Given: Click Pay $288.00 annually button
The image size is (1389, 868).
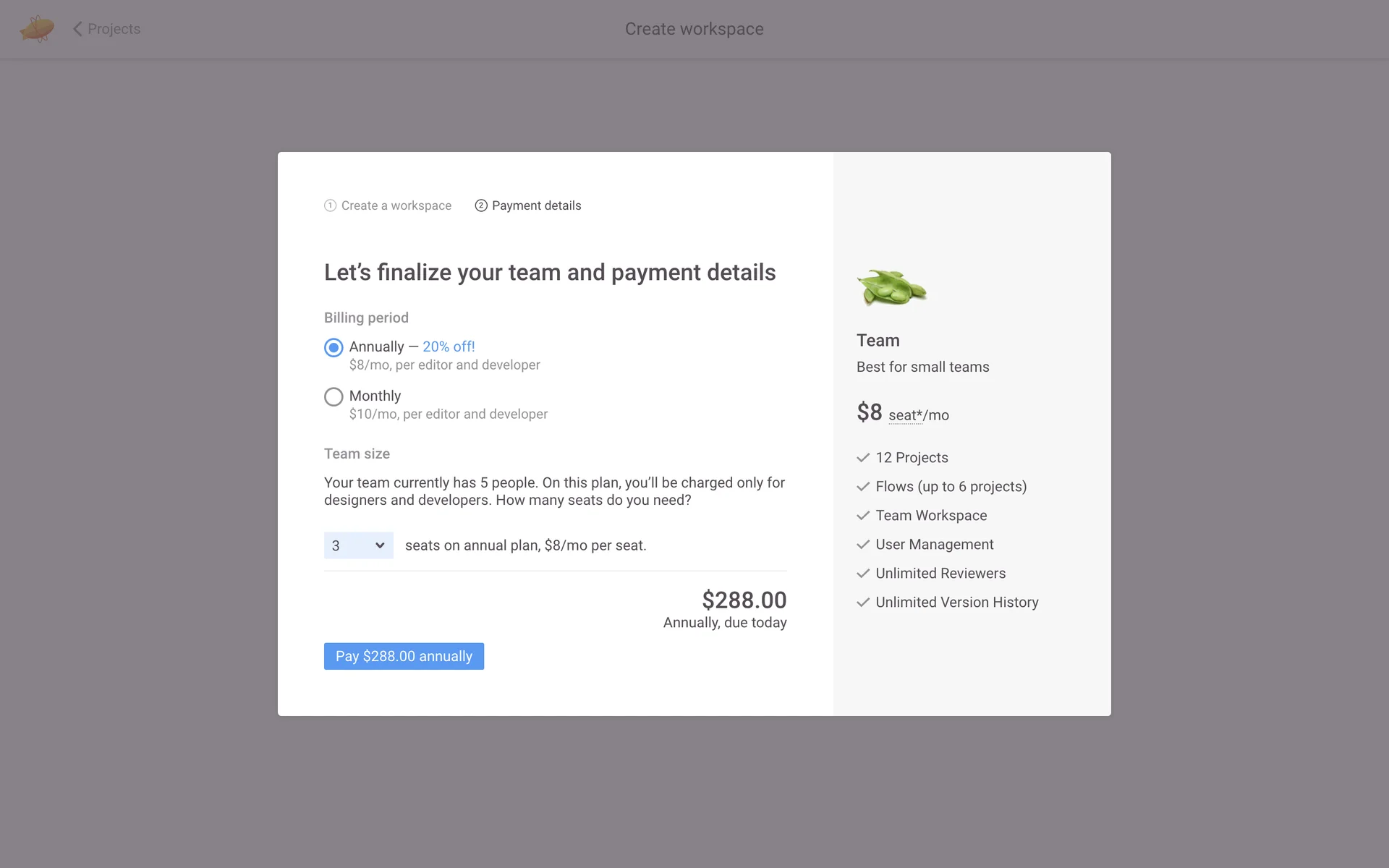Looking at the screenshot, I should coord(404,656).
